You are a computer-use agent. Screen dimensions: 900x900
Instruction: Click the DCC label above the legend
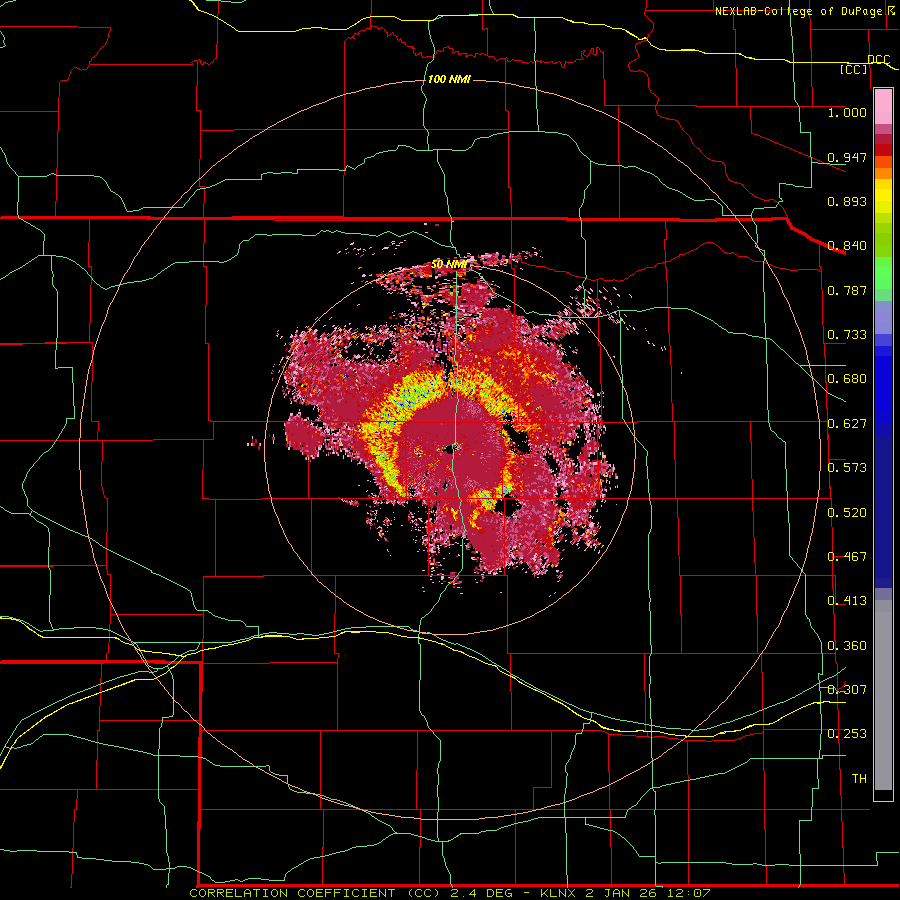point(878,60)
